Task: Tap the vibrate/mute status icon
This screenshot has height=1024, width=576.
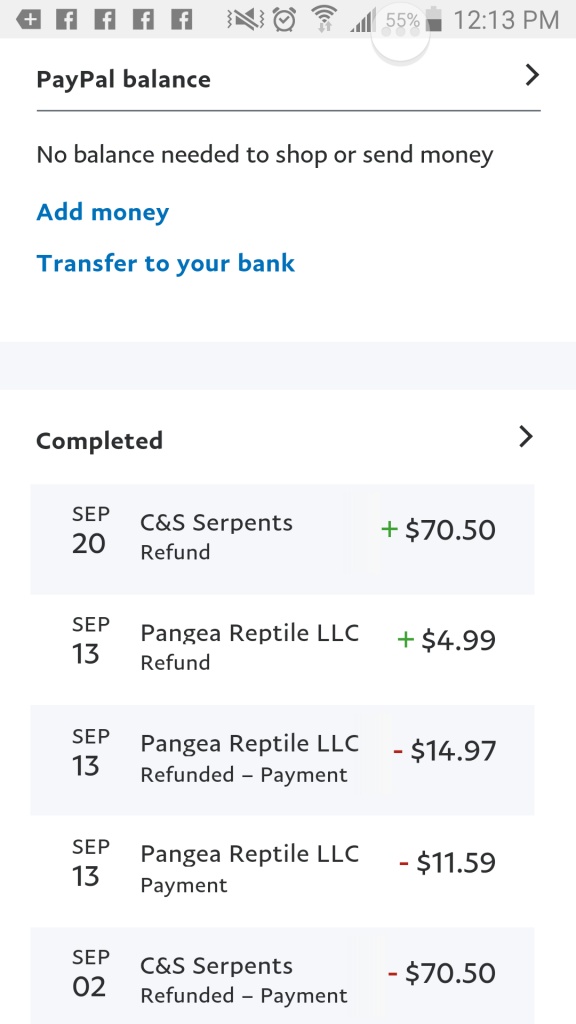Action: [245, 20]
